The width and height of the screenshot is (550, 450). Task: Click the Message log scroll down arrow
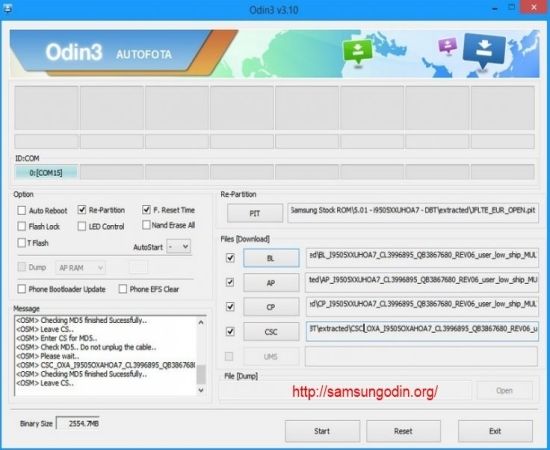coord(201,390)
